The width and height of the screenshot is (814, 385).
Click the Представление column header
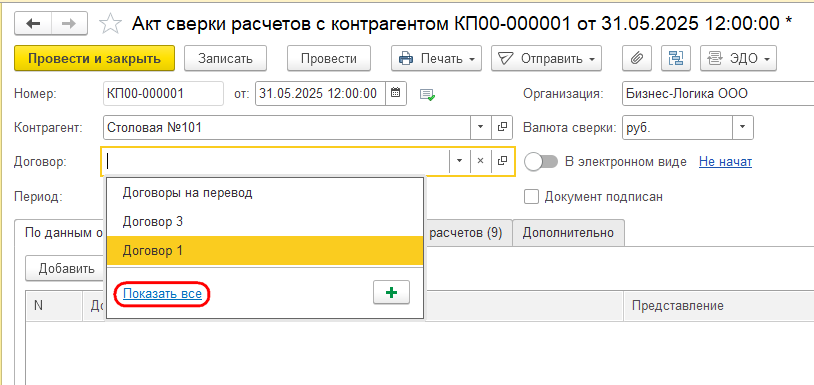pyautogui.click(x=718, y=306)
